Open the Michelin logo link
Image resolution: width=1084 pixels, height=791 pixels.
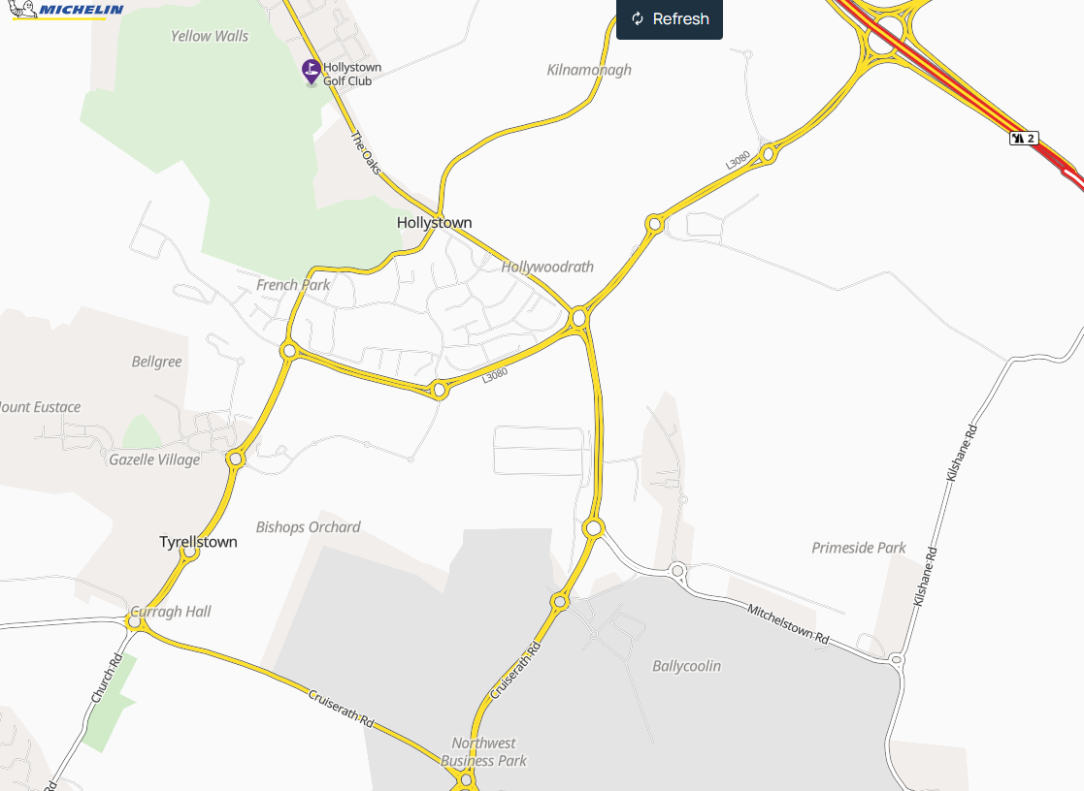tap(68, 10)
